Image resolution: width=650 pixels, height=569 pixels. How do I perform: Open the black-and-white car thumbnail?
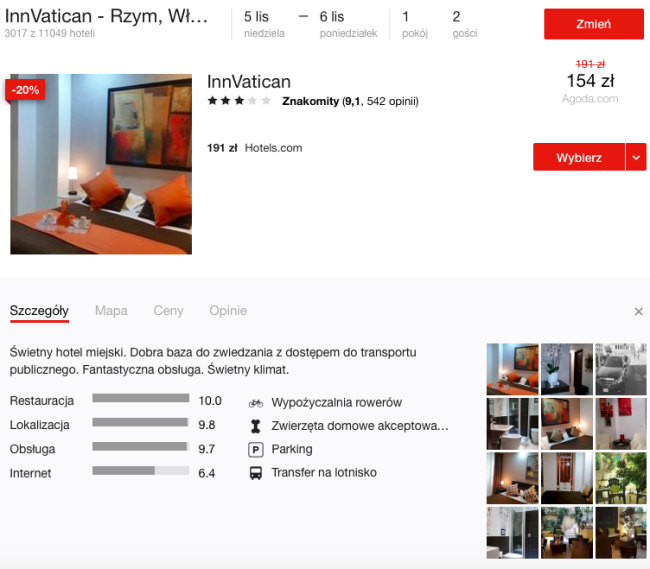click(x=621, y=369)
